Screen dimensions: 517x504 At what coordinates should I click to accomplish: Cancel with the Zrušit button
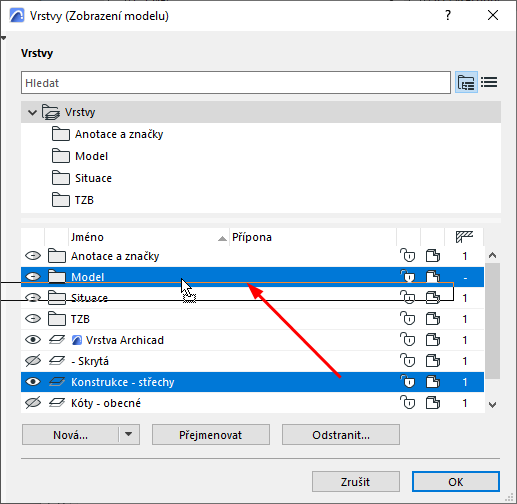pos(356,482)
